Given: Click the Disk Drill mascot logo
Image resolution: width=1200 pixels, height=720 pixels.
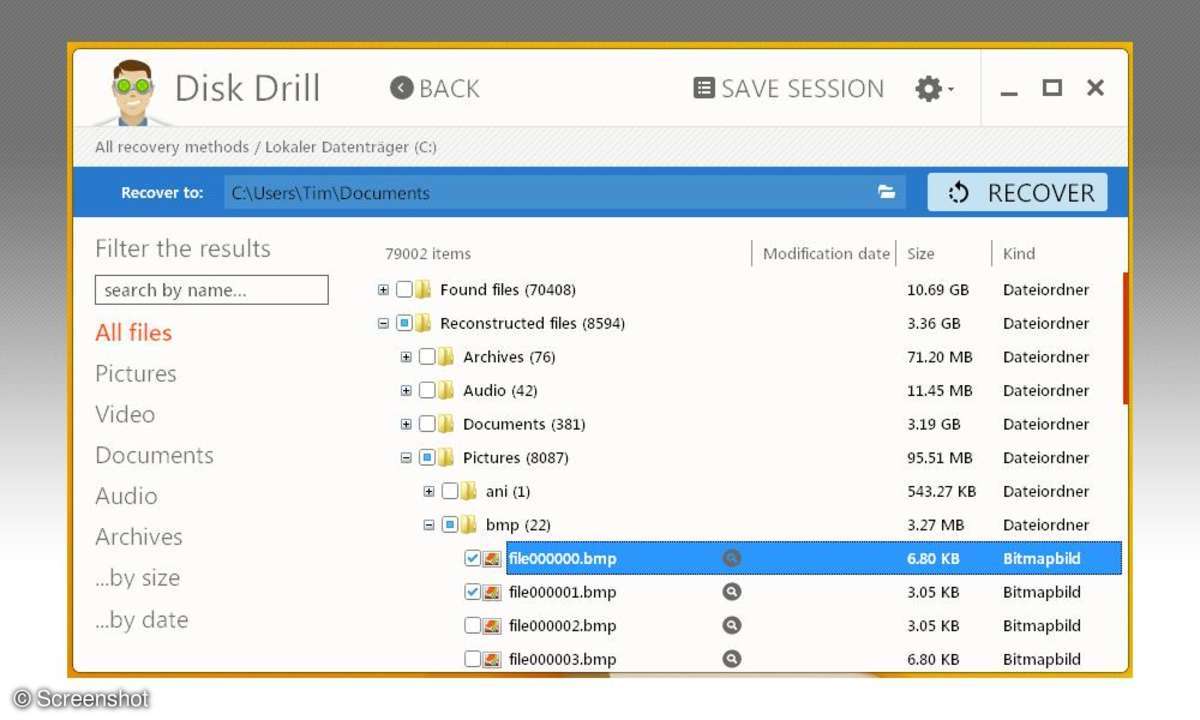Looking at the screenshot, I should pyautogui.click(x=133, y=92).
